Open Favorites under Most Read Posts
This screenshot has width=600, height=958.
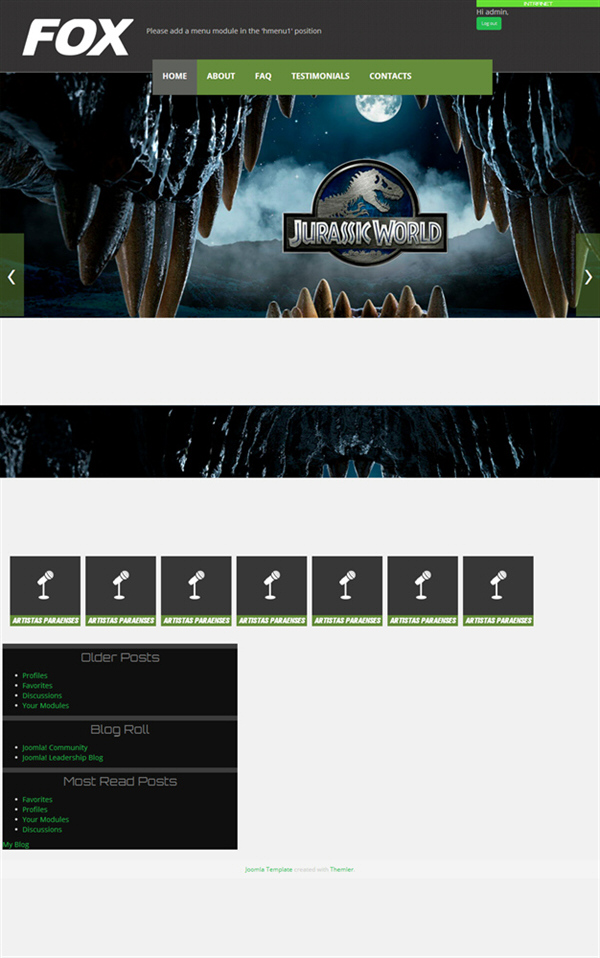tap(37, 799)
